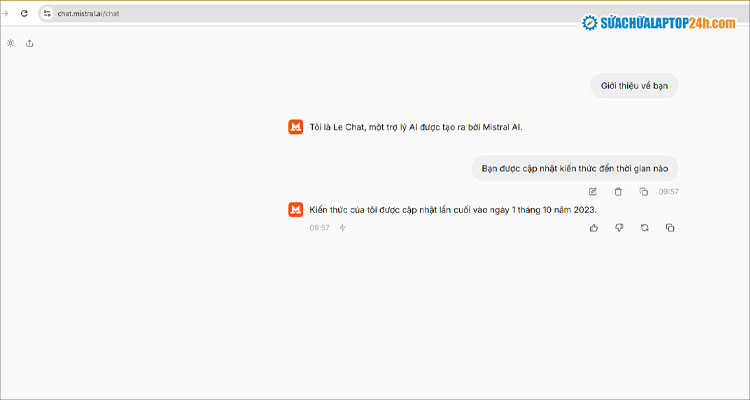Viewport: 750px width, 400px height.
Task: Click the Mistral logo beside second response
Action: pyautogui.click(x=296, y=209)
